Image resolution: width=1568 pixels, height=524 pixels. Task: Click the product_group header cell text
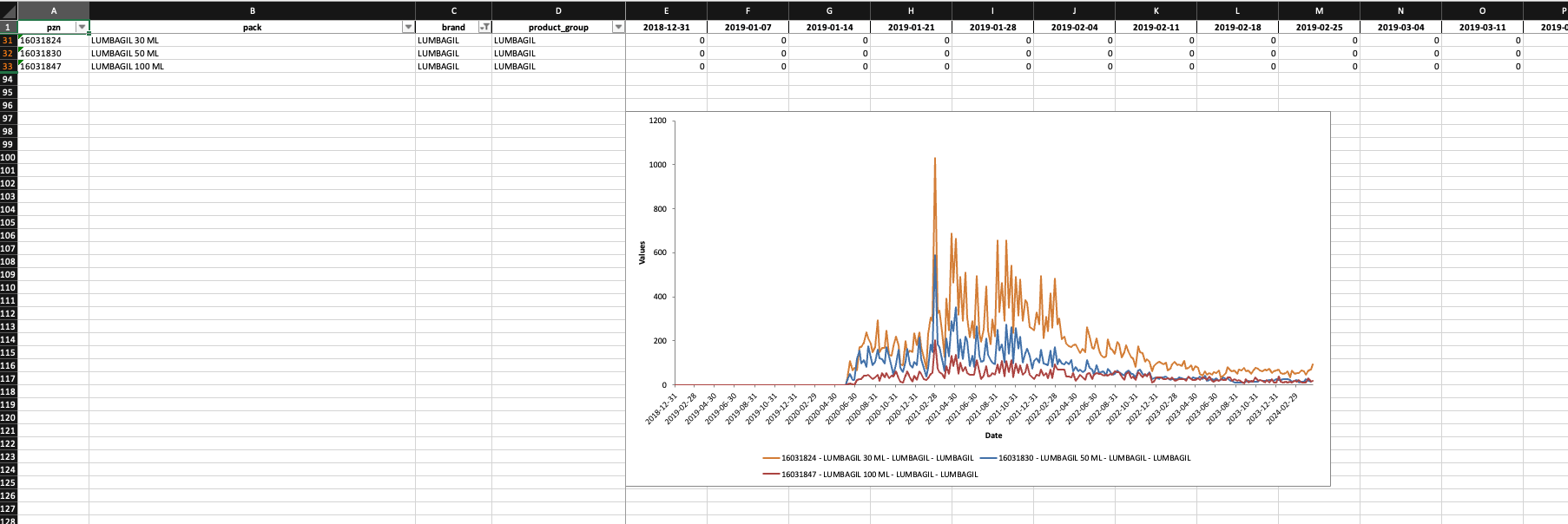click(558, 28)
